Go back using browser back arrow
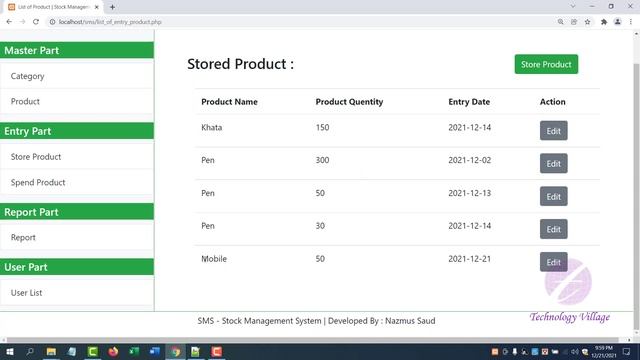The height and width of the screenshot is (360, 640). tap(9, 22)
